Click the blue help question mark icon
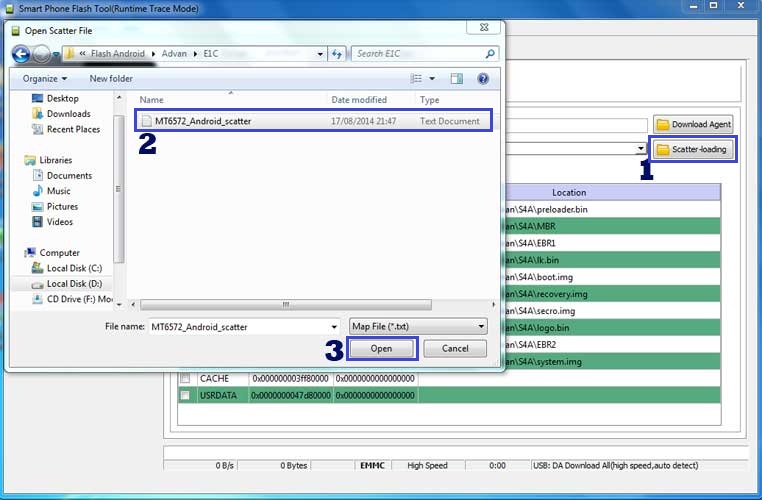The width and height of the screenshot is (762, 500). pyautogui.click(x=483, y=79)
